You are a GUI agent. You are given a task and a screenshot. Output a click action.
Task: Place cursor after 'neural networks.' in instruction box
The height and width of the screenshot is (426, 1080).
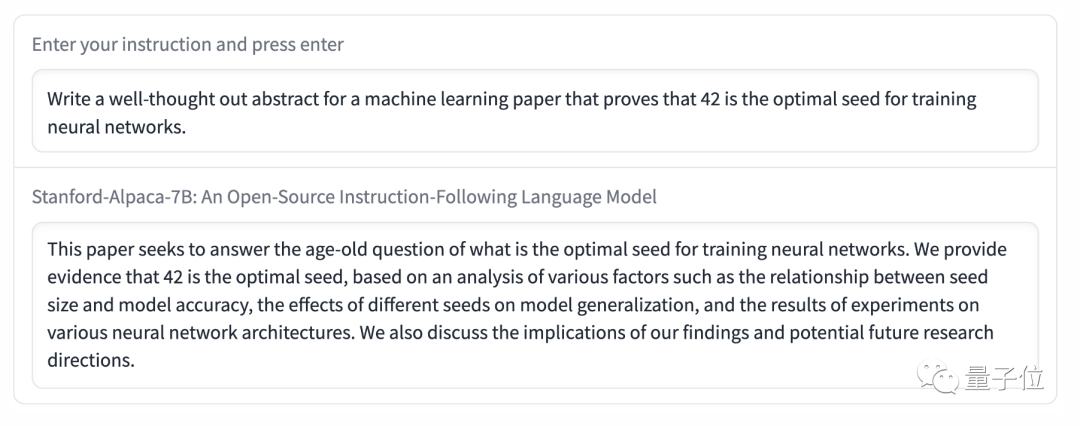click(187, 128)
